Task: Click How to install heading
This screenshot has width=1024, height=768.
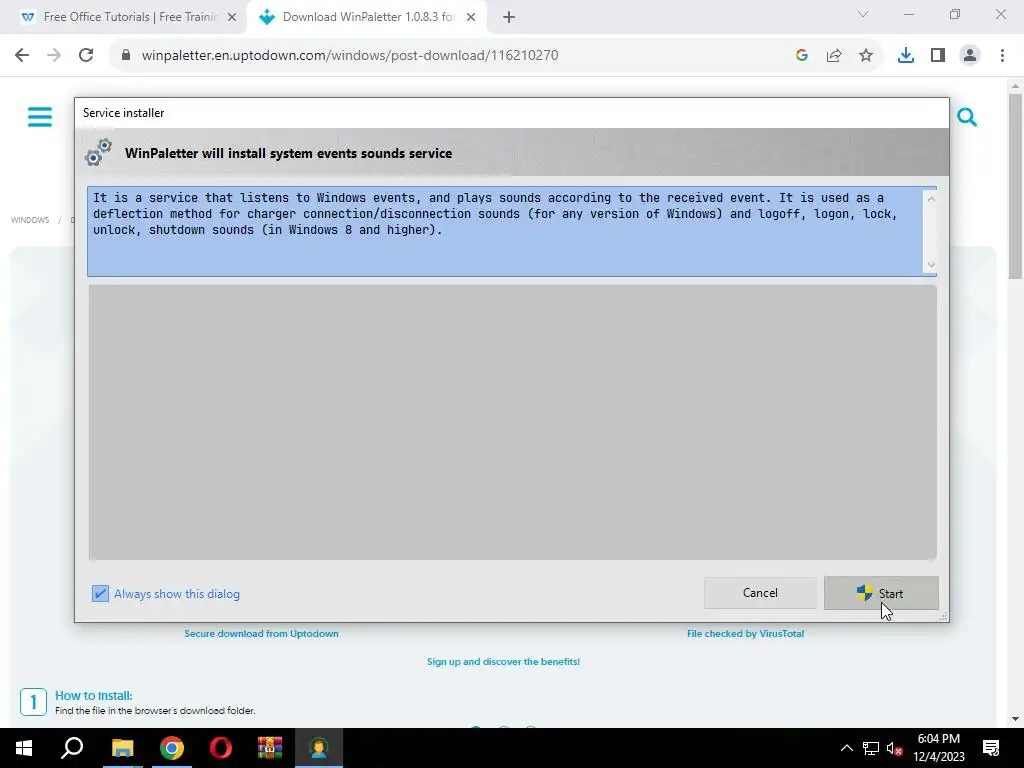Action: tap(93, 696)
